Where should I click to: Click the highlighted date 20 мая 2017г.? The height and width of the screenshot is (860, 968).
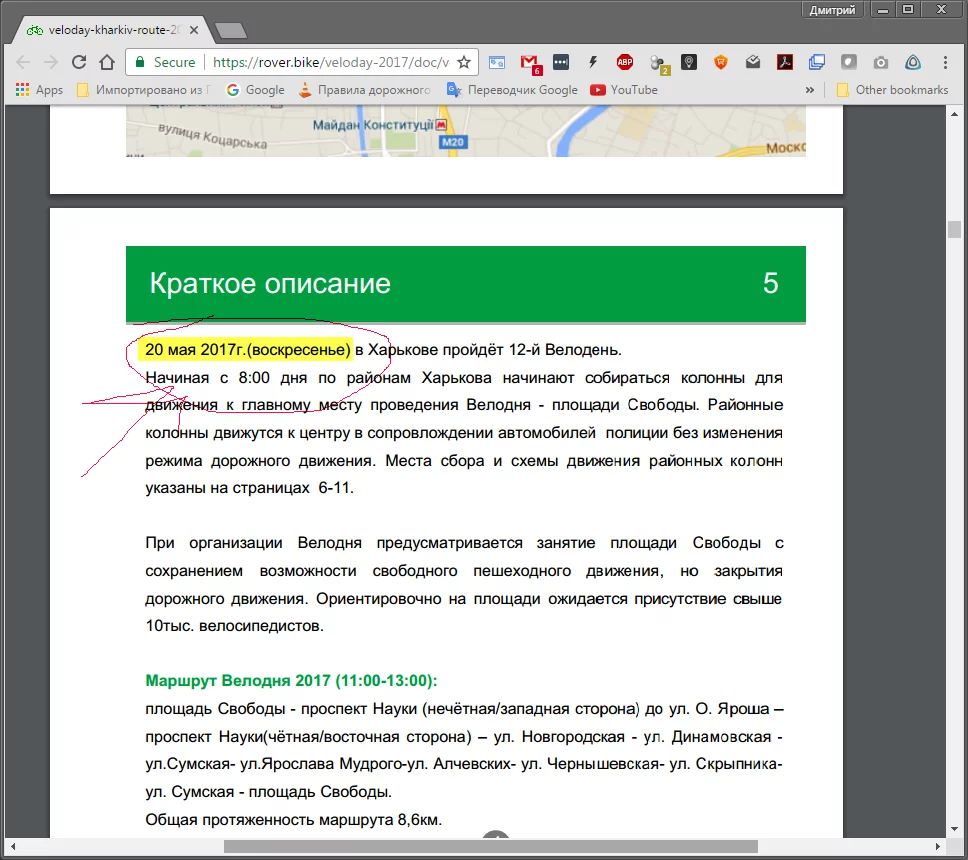coord(248,349)
